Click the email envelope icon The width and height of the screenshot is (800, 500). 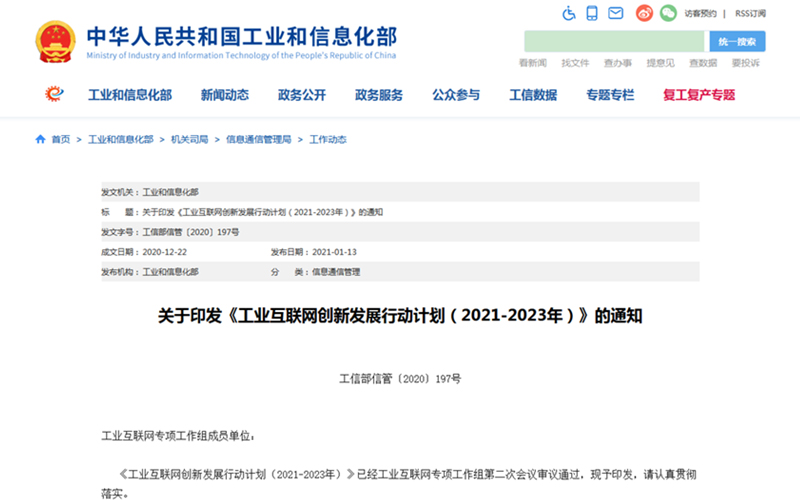pyautogui.click(x=616, y=13)
